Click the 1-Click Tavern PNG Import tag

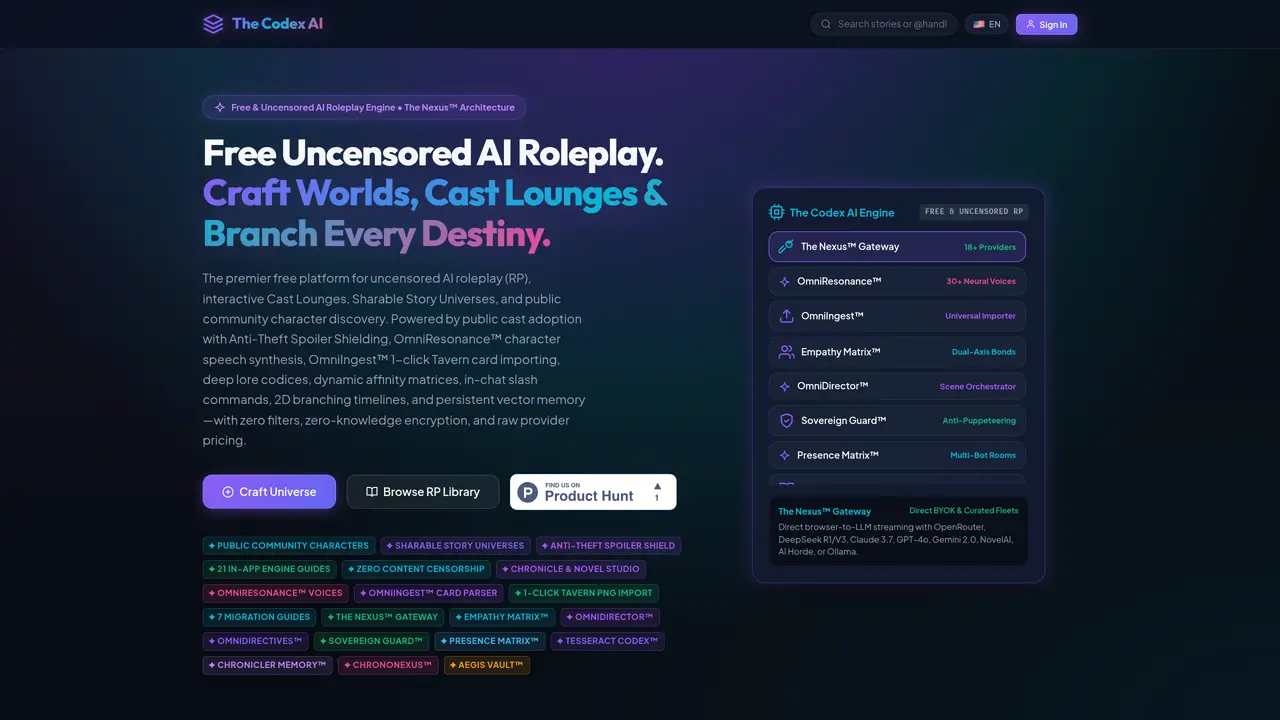coord(583,593)
